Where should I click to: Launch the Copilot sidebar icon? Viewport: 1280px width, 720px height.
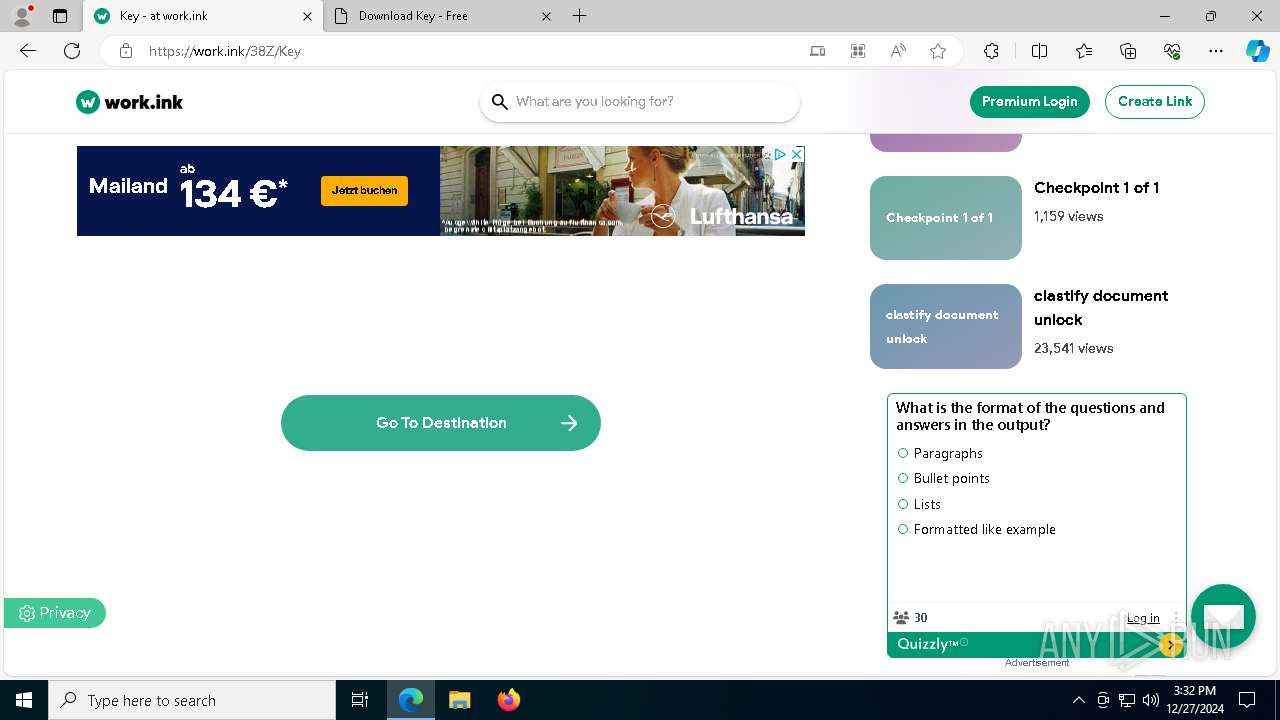(1257, 51)
